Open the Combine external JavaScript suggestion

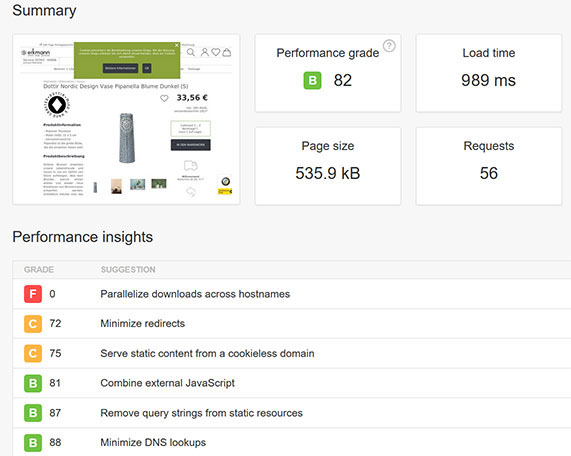pyautogui.click(x=292, y=383)
